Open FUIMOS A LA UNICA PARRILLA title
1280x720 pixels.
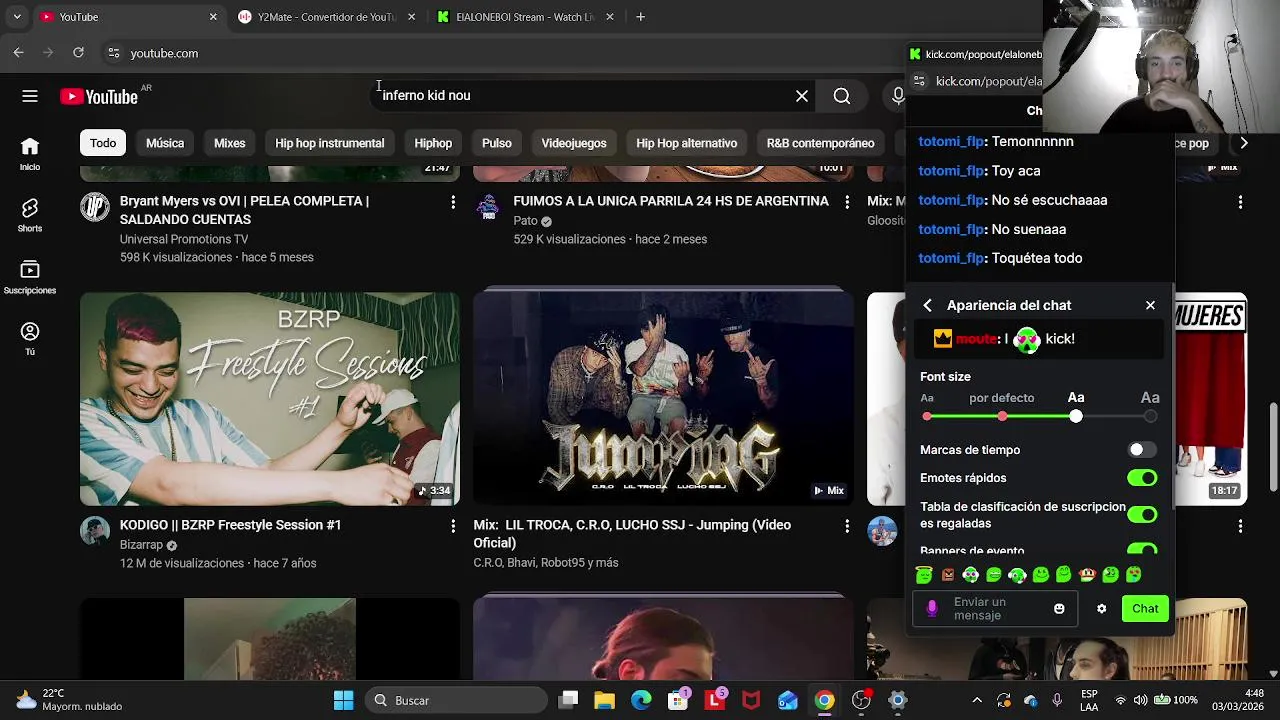coord(671,201)
